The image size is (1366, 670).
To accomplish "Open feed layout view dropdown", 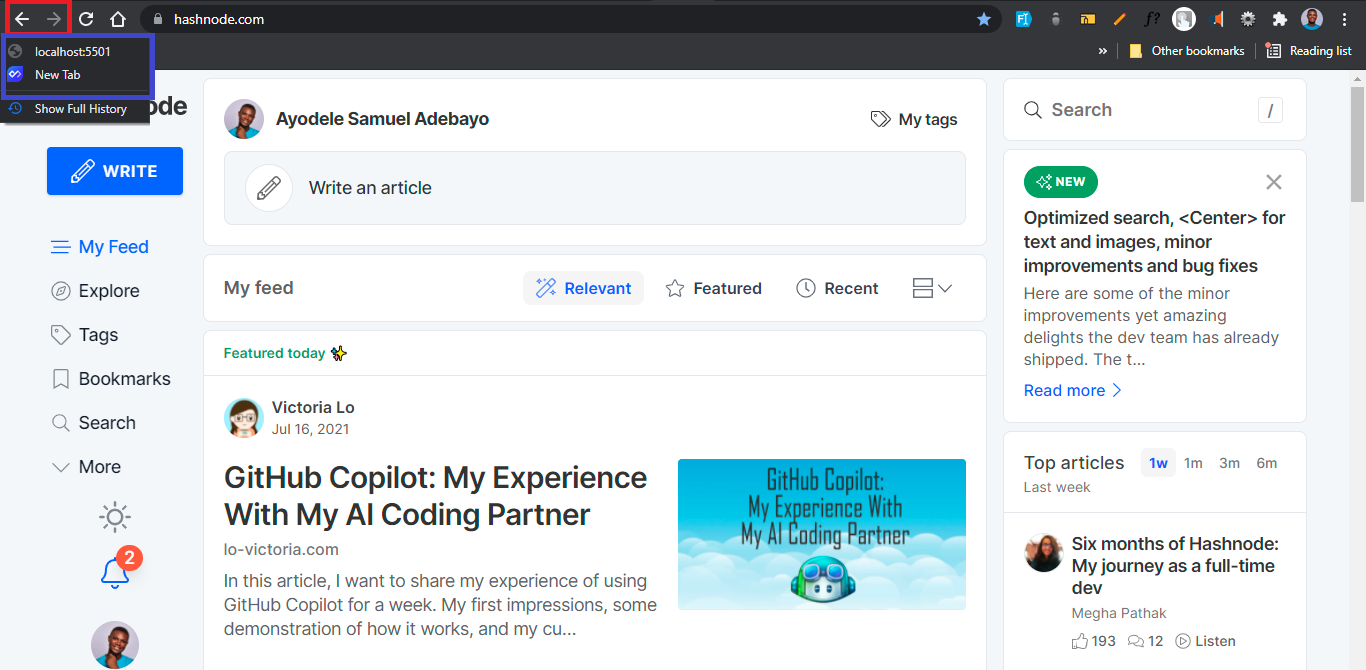I will [933, 288].
